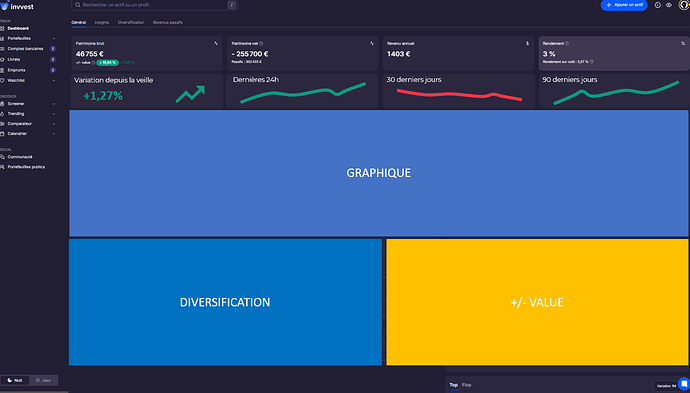
Task: Click the Patrimoine brut chart icon
Action: [x=216, y=44]
